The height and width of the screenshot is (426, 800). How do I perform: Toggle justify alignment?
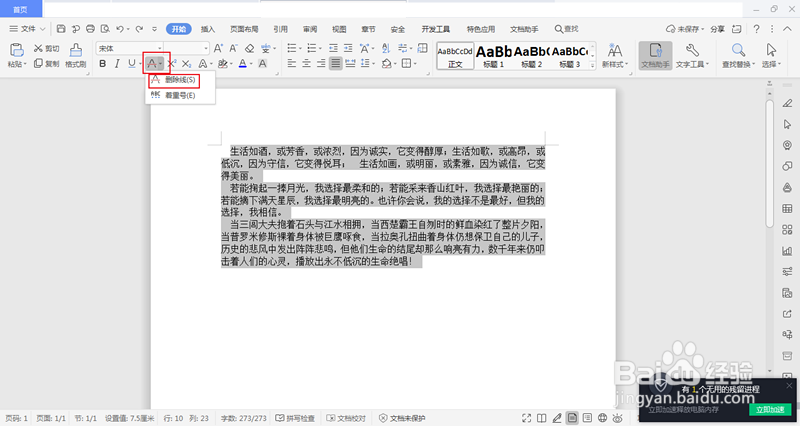tap(336, 64)
